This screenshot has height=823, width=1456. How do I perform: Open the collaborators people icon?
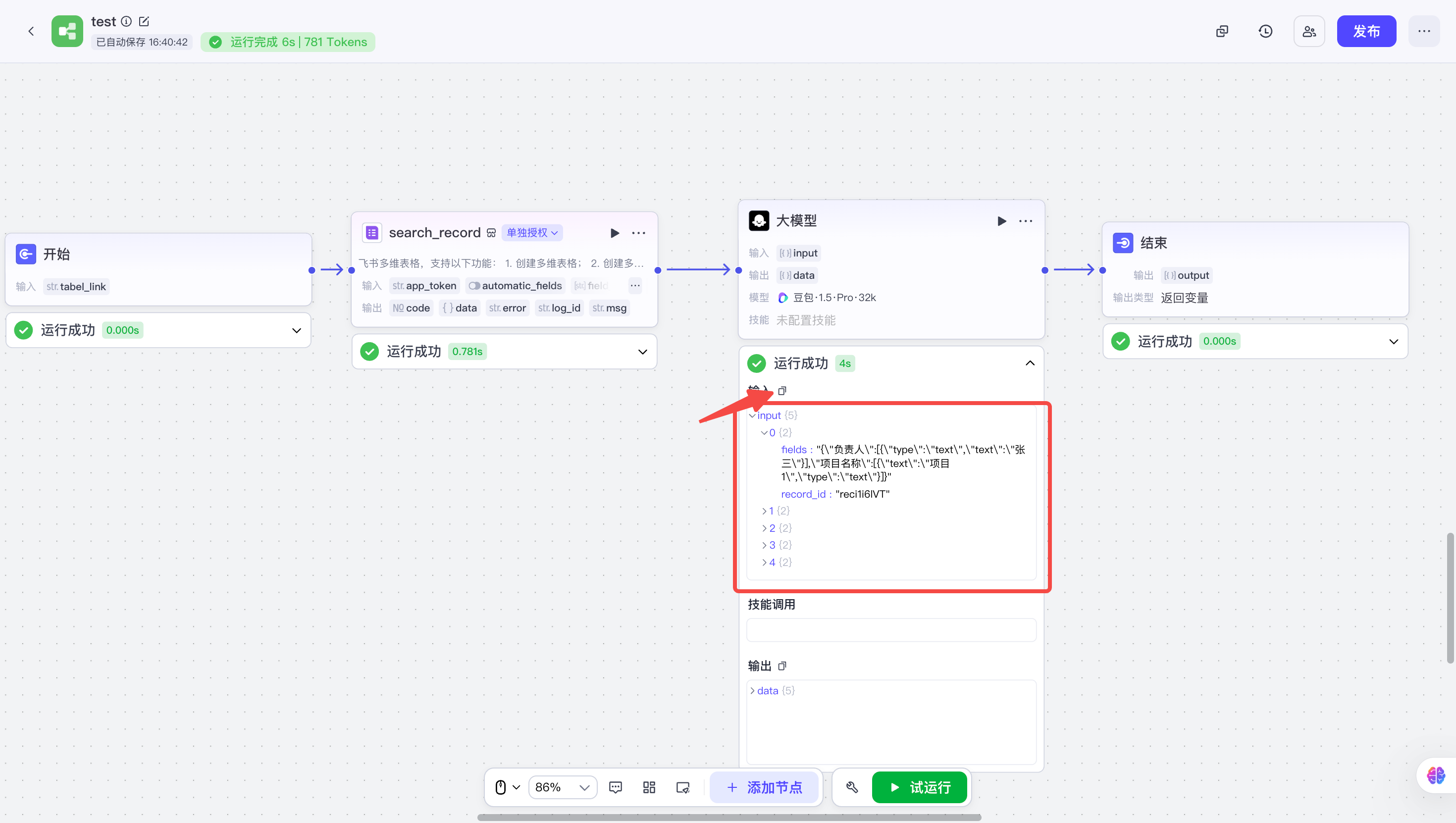(x=1309, y=31)
